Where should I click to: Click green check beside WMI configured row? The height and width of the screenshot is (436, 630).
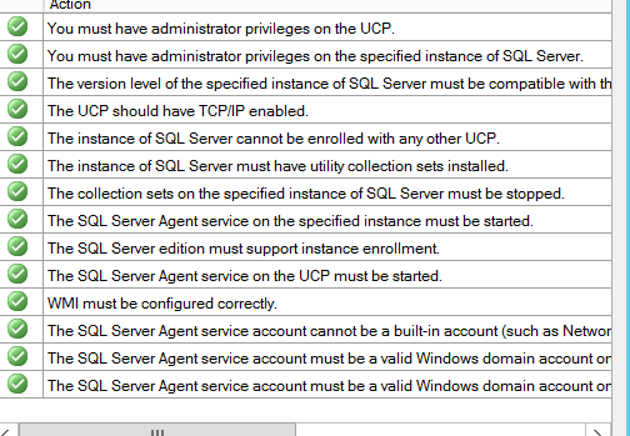pyautogui.click(x=17, y=302)
